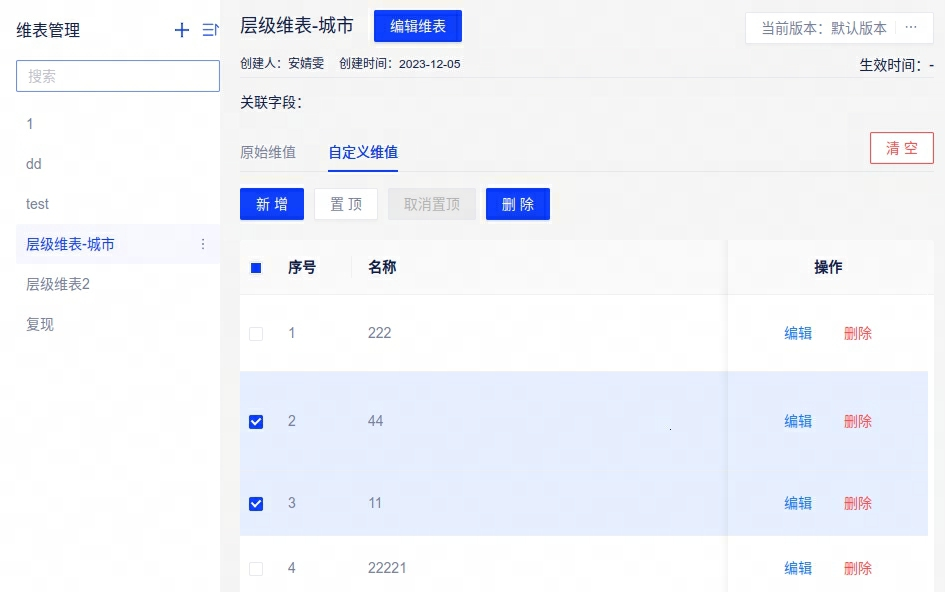Click the 编辑维表 button

(x=418, y=27)
